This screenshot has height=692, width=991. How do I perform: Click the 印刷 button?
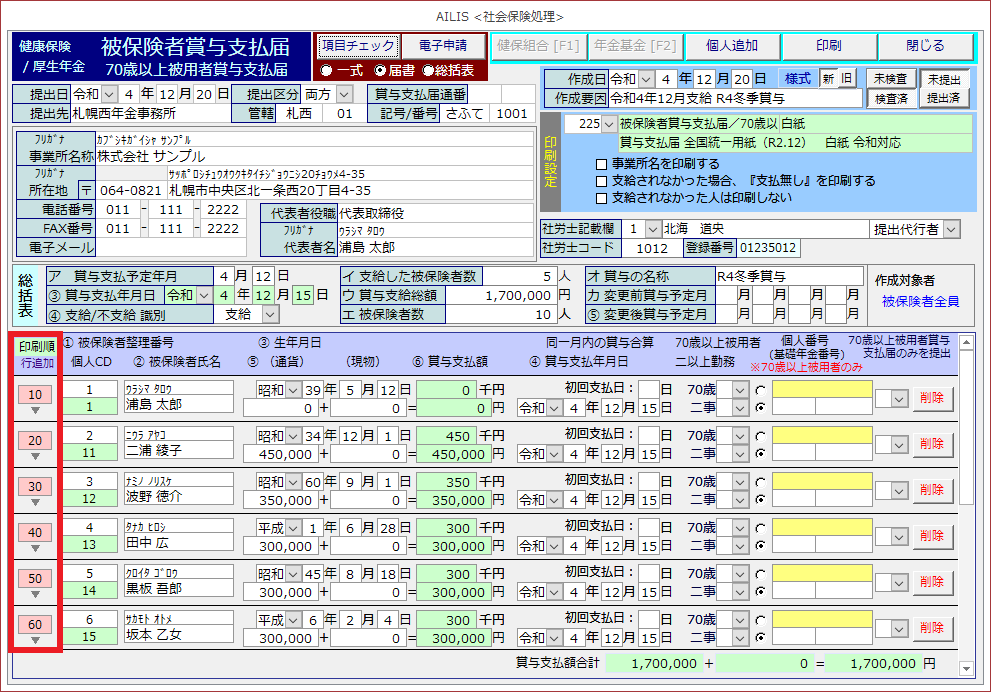coord(828,46)
